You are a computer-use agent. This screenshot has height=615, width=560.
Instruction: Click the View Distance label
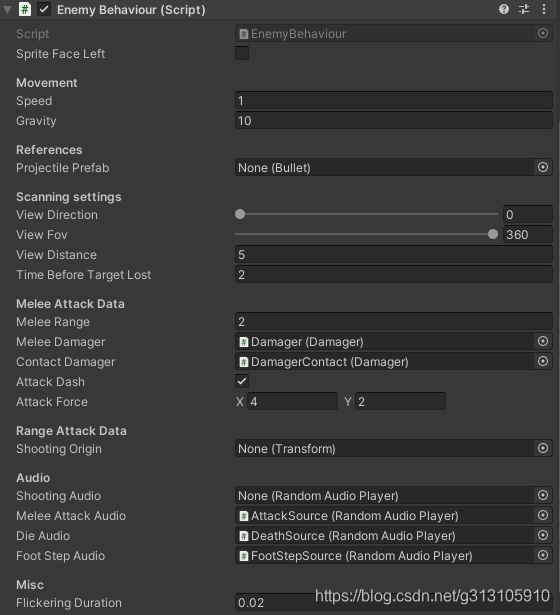click(x=56, y=255)
